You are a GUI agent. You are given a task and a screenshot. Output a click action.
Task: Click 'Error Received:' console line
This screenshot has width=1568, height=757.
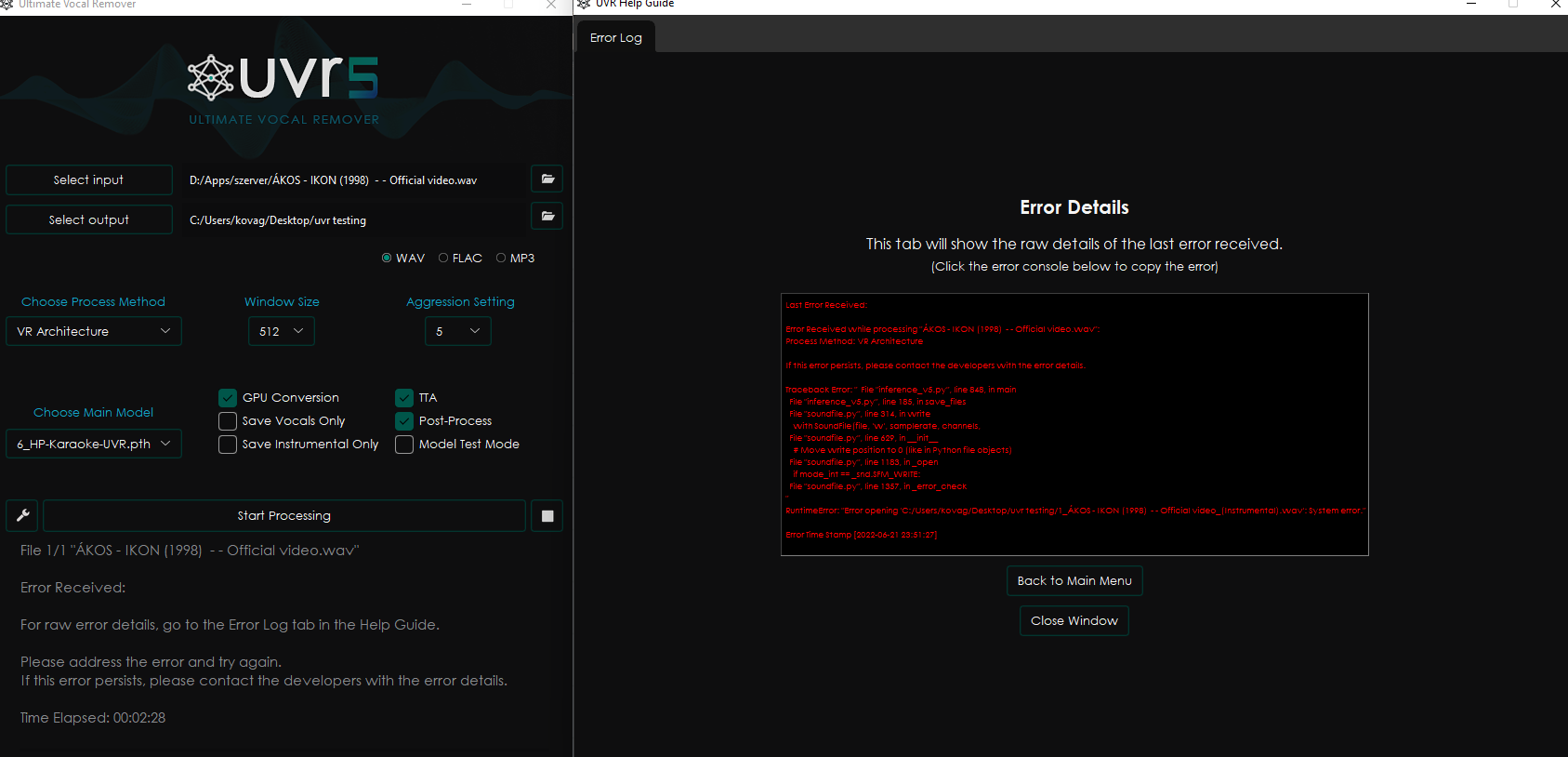[72, 588]
